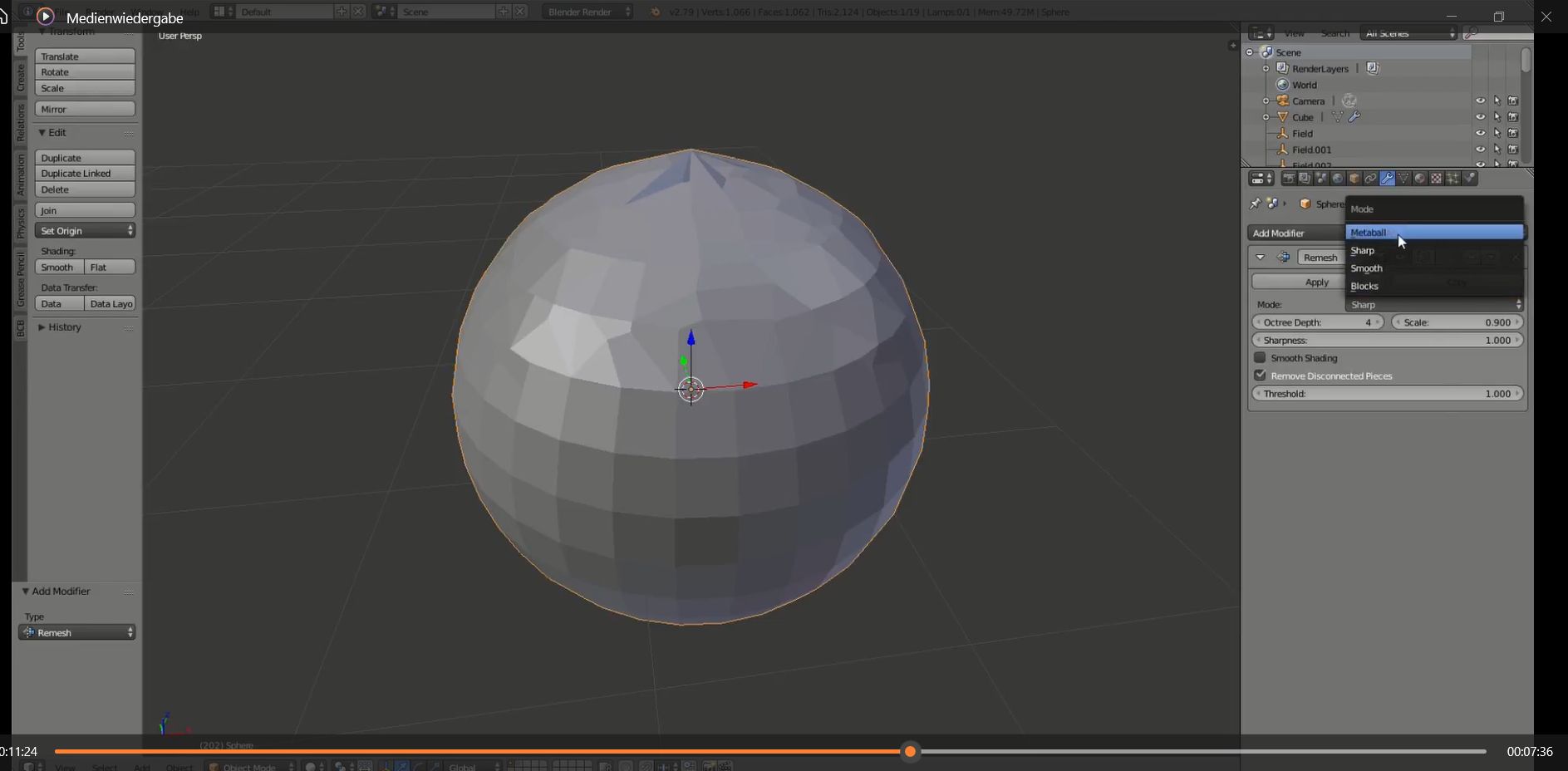Viewport: 1568px width, 771px height.
Task: Click the Cube's wrench modifier icon in outliner
Action: point(1354,117)
